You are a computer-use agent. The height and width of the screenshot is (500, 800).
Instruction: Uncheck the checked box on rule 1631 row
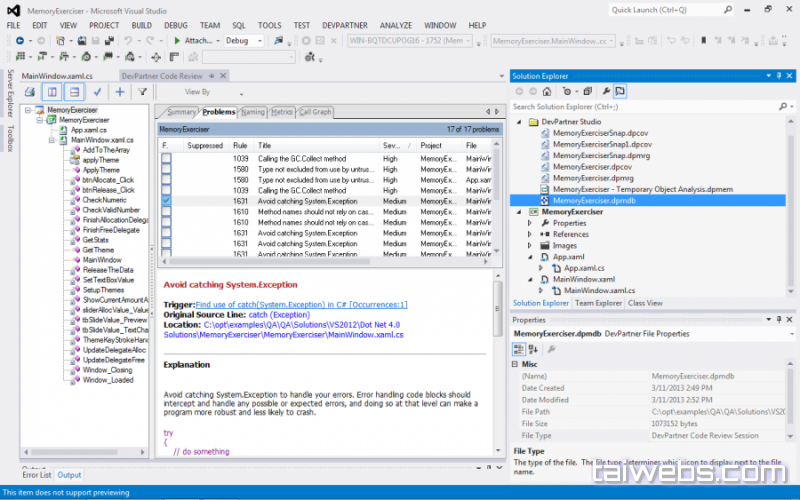click(x=166, y=201)
